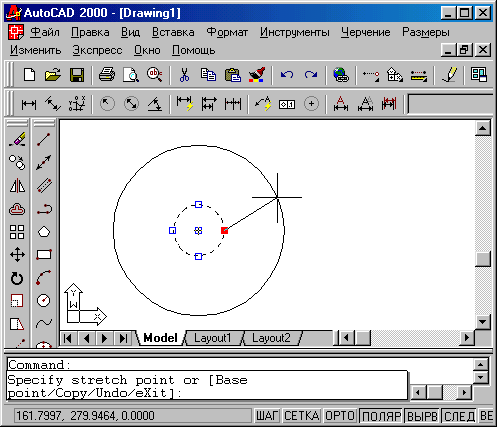Click the red hot grip on circle

[225, 230]
